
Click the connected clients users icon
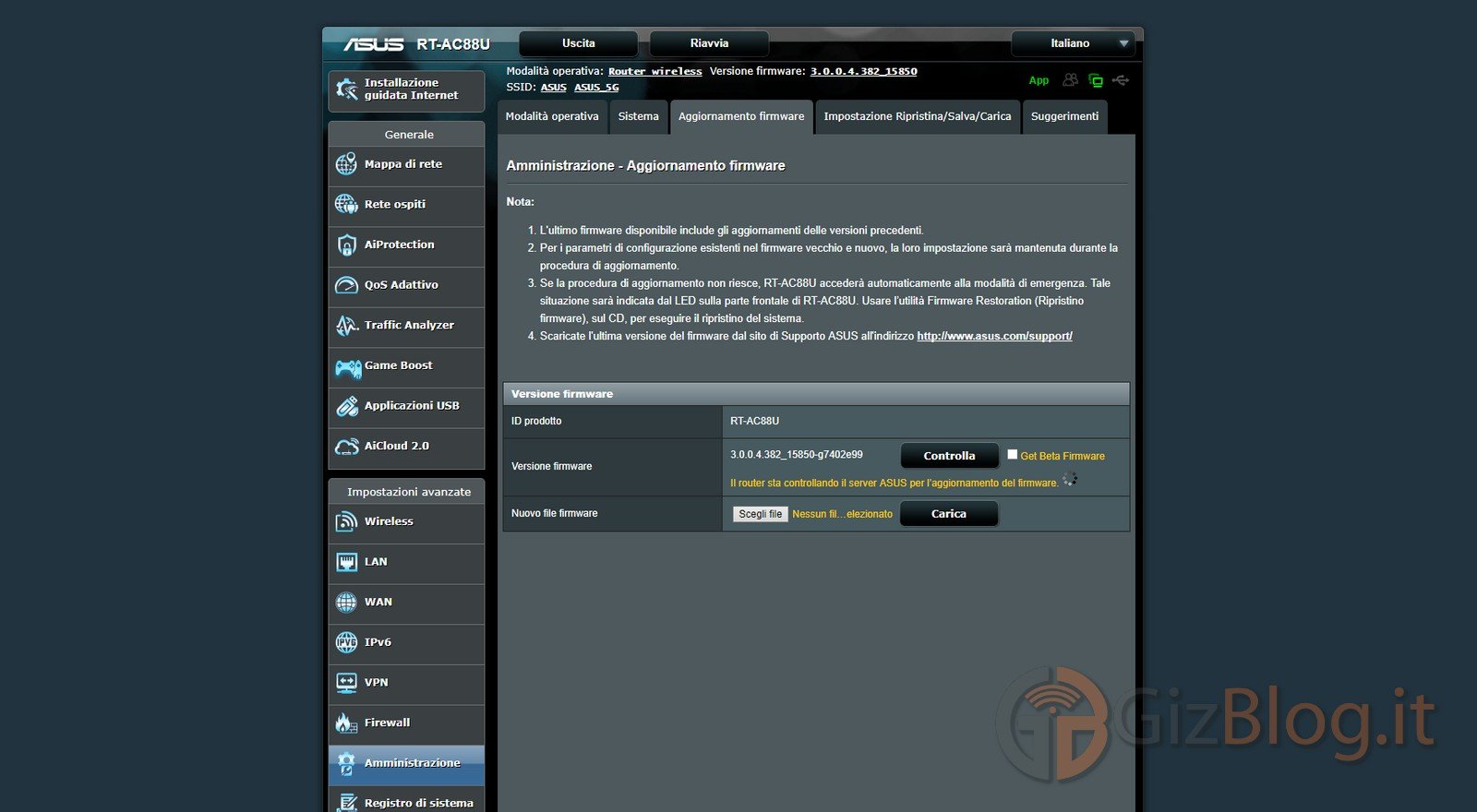[1070, 80]
